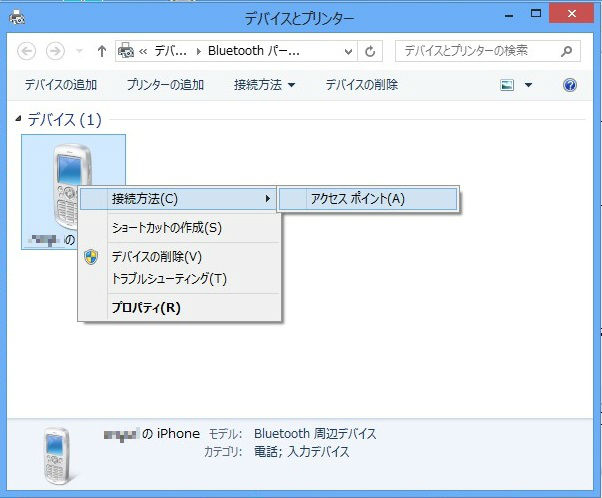602x498 pixels.
Task: Open the help question mark icon
Action: click(571, 85)
